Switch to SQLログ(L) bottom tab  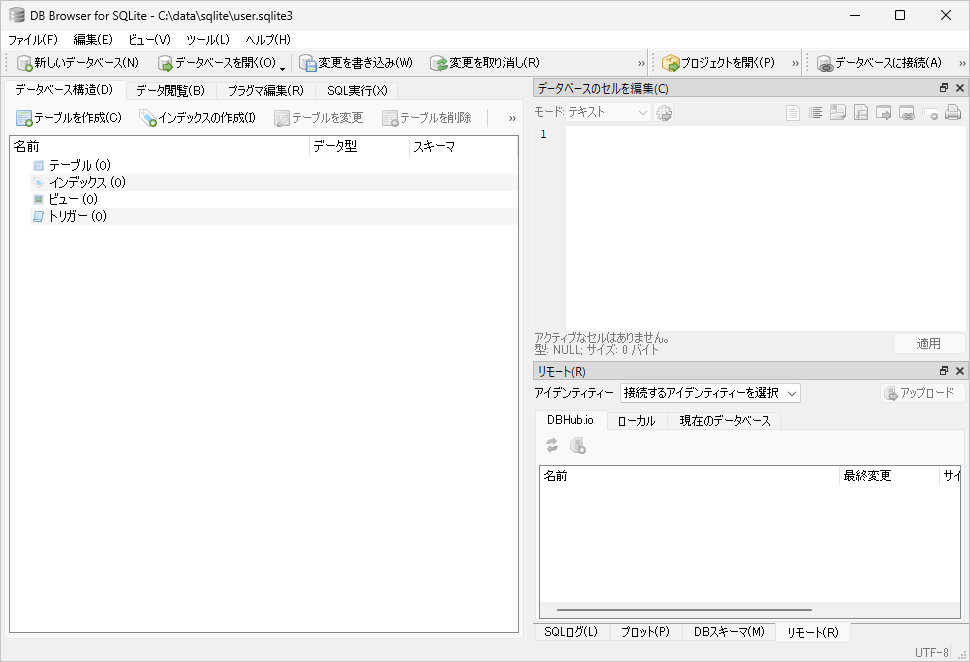point(571,632)
